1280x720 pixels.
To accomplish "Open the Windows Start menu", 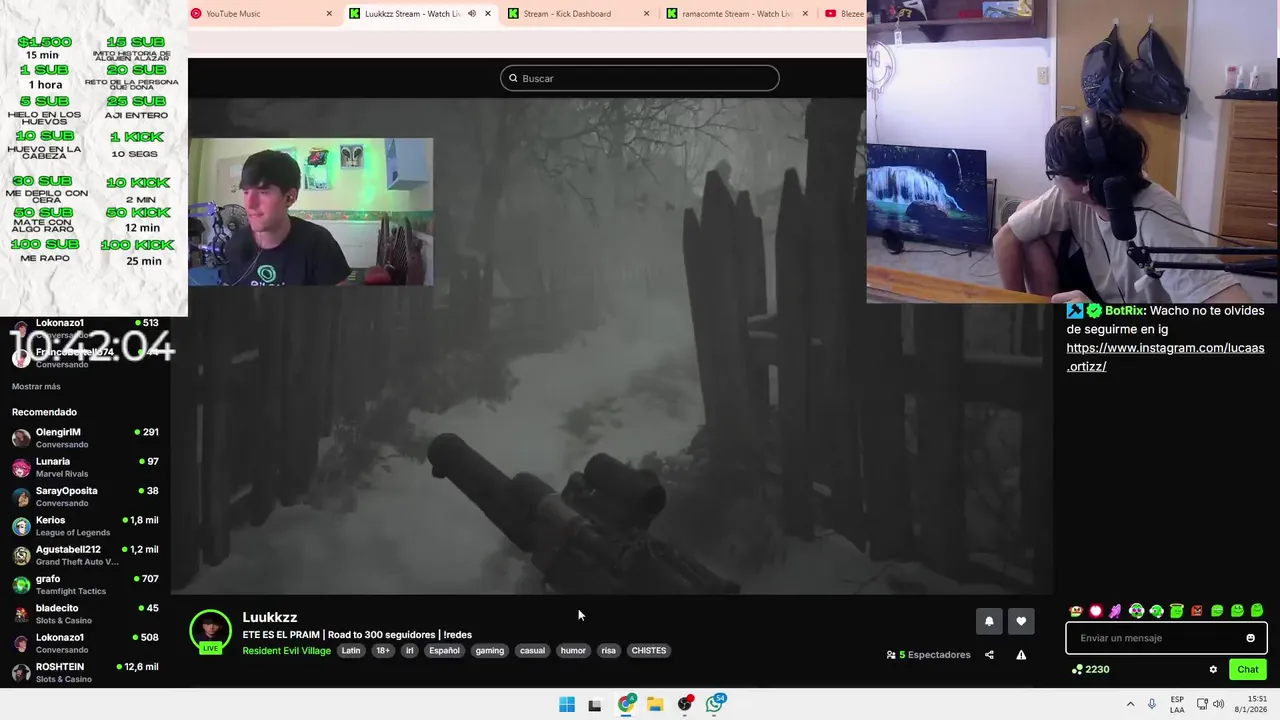I will (x=567, y=704).
